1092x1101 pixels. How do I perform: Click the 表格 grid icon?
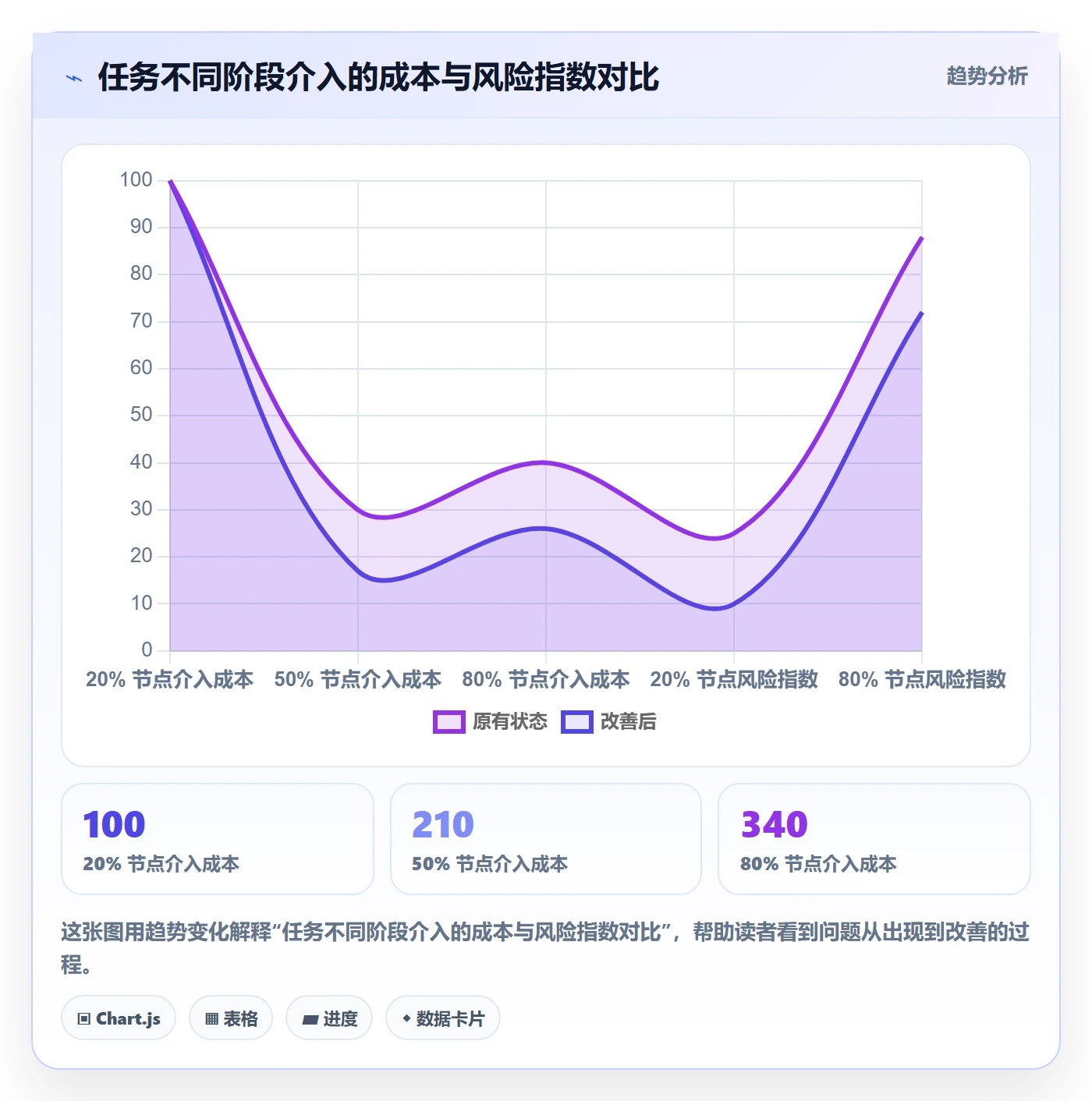[x=211, y=1019]
